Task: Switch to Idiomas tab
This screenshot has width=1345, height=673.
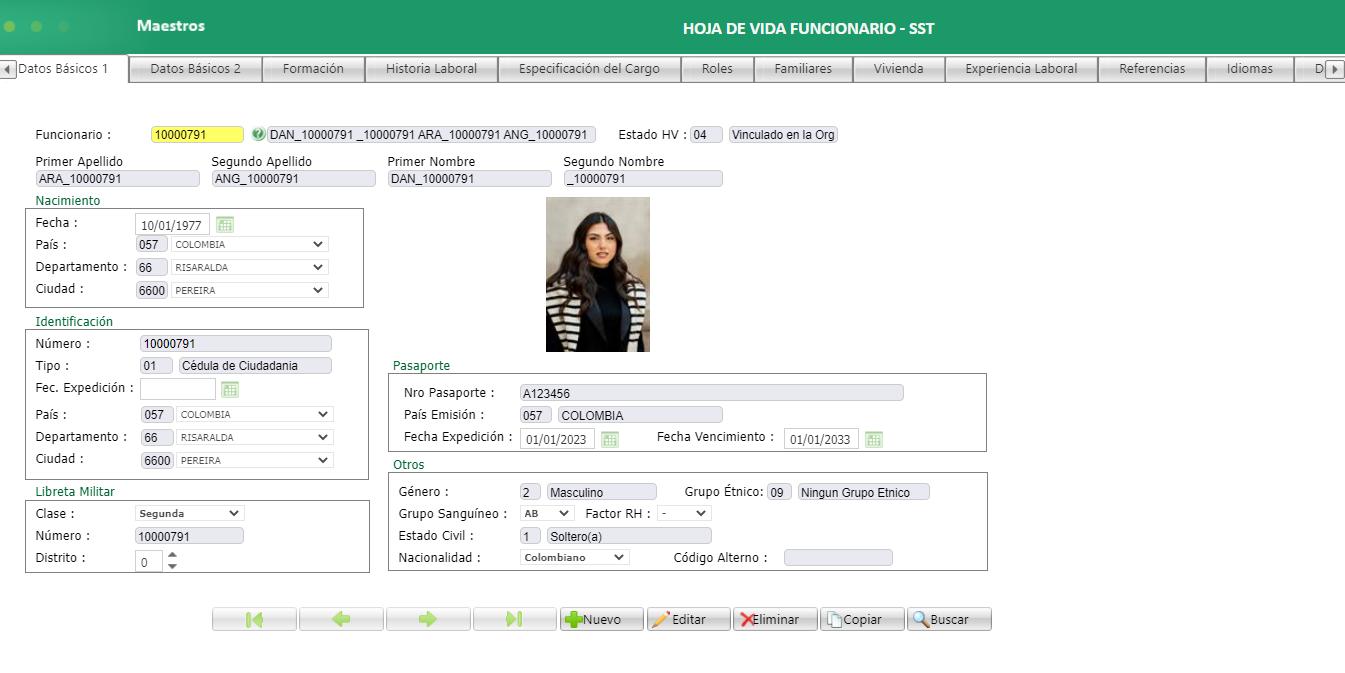Action: tap(1250, 69)
